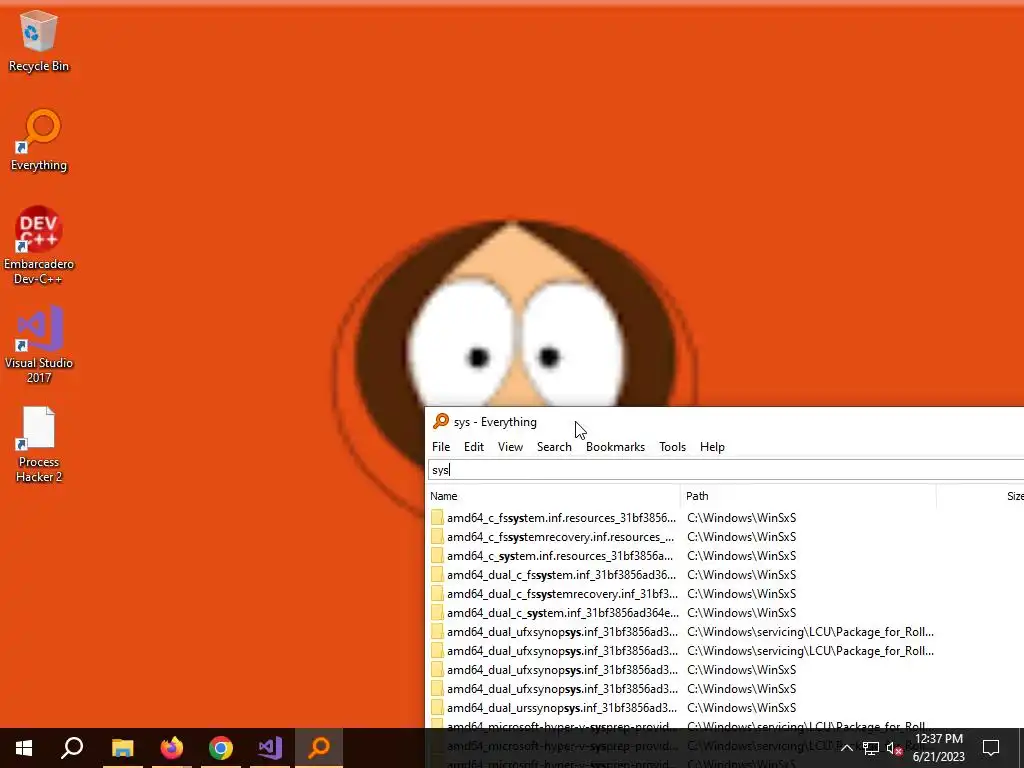The height and width of the screenshot is (768, 1024).
Task: Open the Edit menu in Everything
Action: click(x=473, y=447)
